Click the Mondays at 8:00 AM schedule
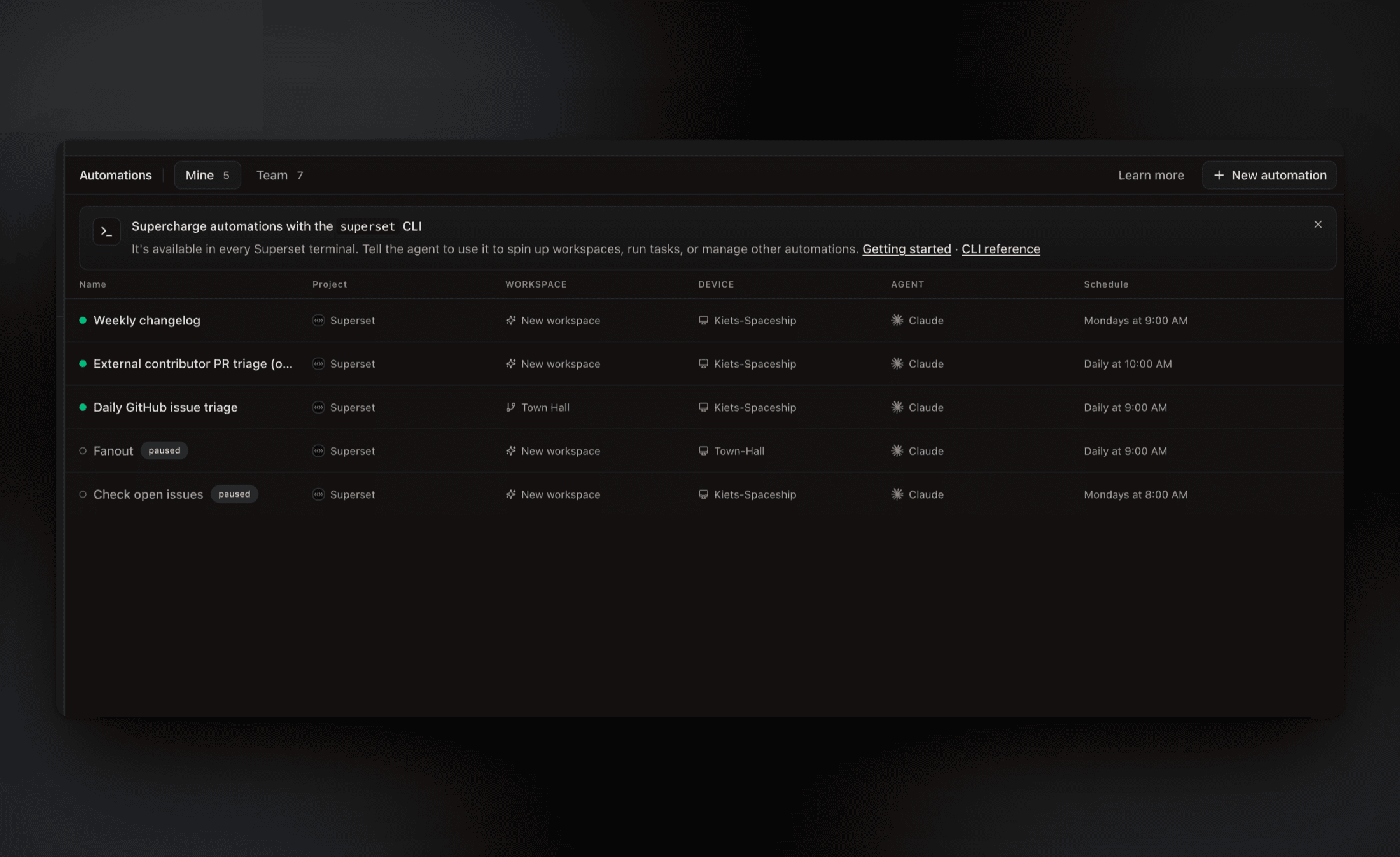Screen dimensions: 1400x857 tap(1136, 494)
